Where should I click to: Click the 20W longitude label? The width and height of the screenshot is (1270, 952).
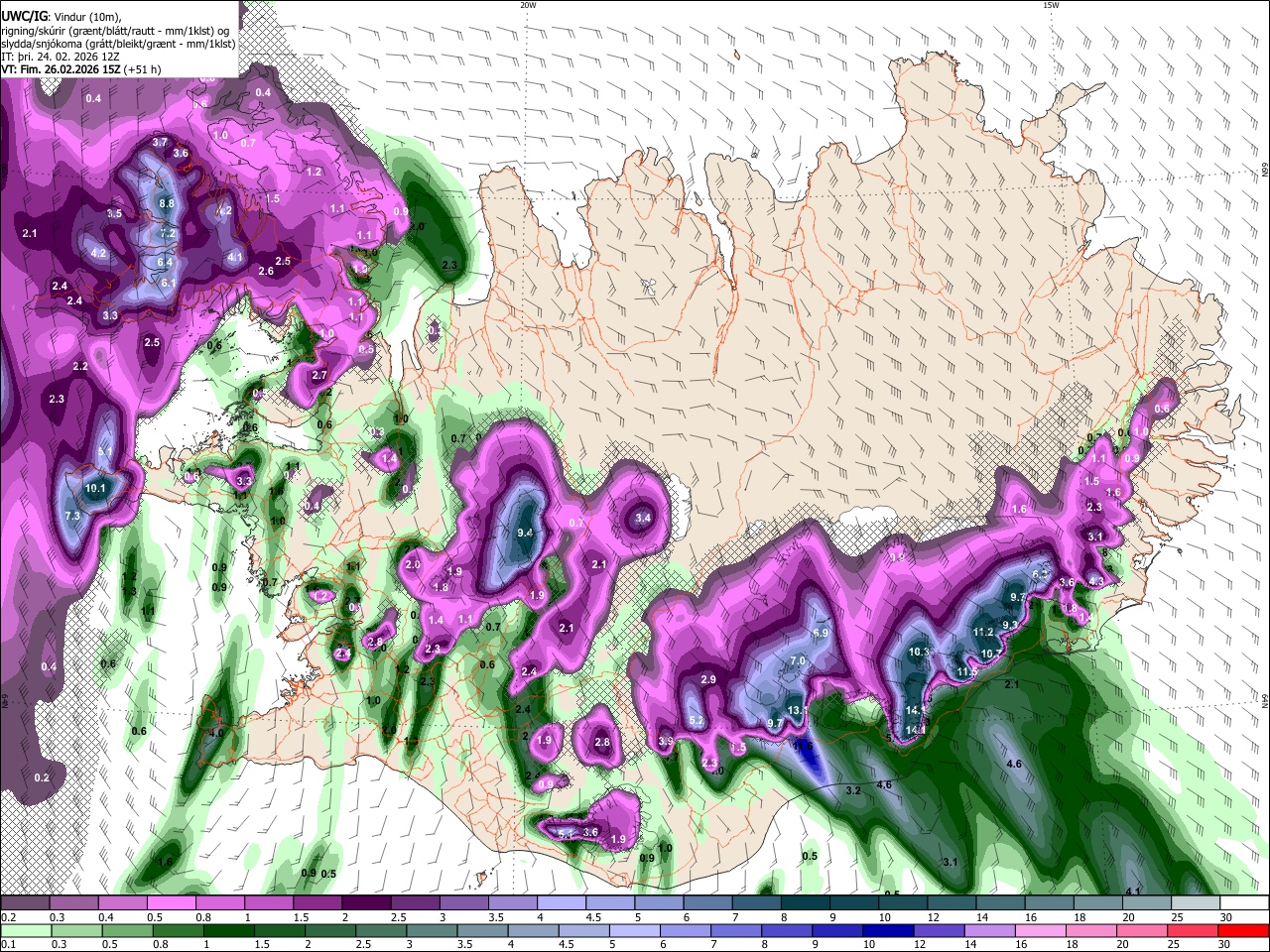[528, 5]
